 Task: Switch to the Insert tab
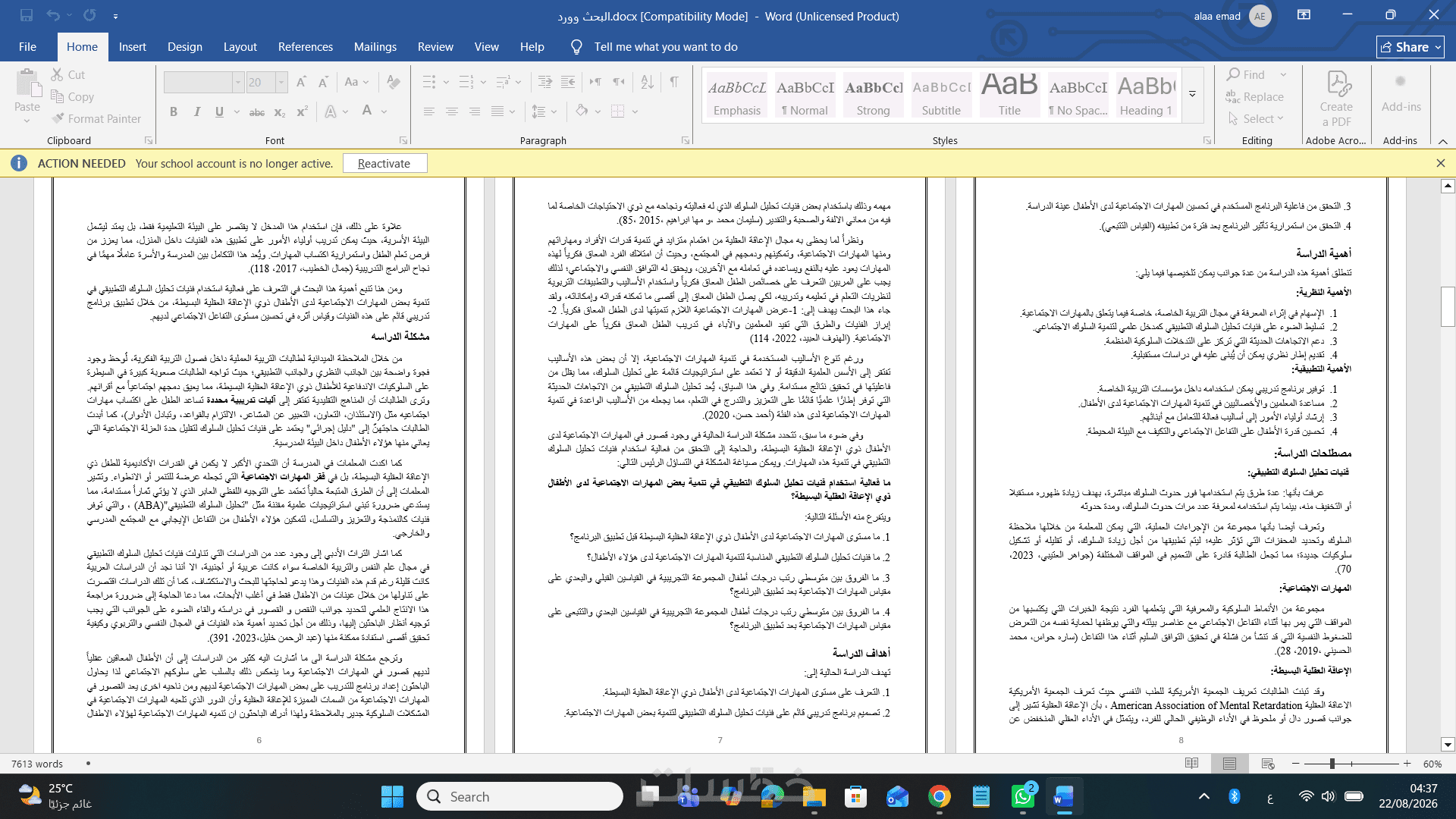pyautogui.click(x=132, y=46)
